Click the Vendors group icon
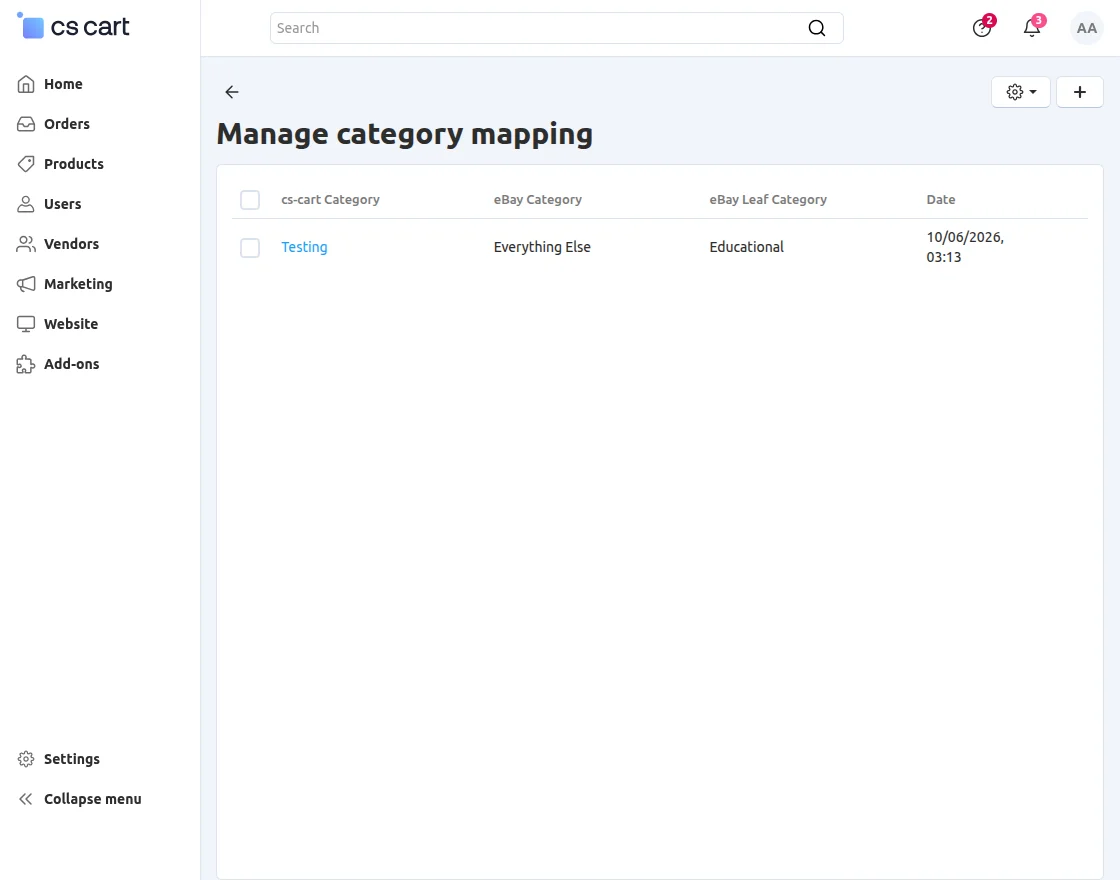This screenshot has width=1120, height=880. pyautogui.click(x=26, y=244)
